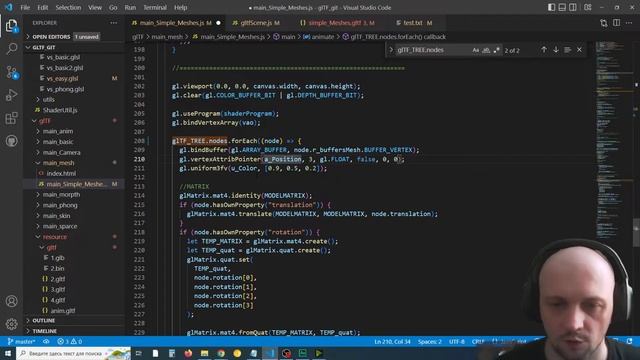Open the GitHub view in activity bar
640x360 pixels.
(x=11, y=141)
